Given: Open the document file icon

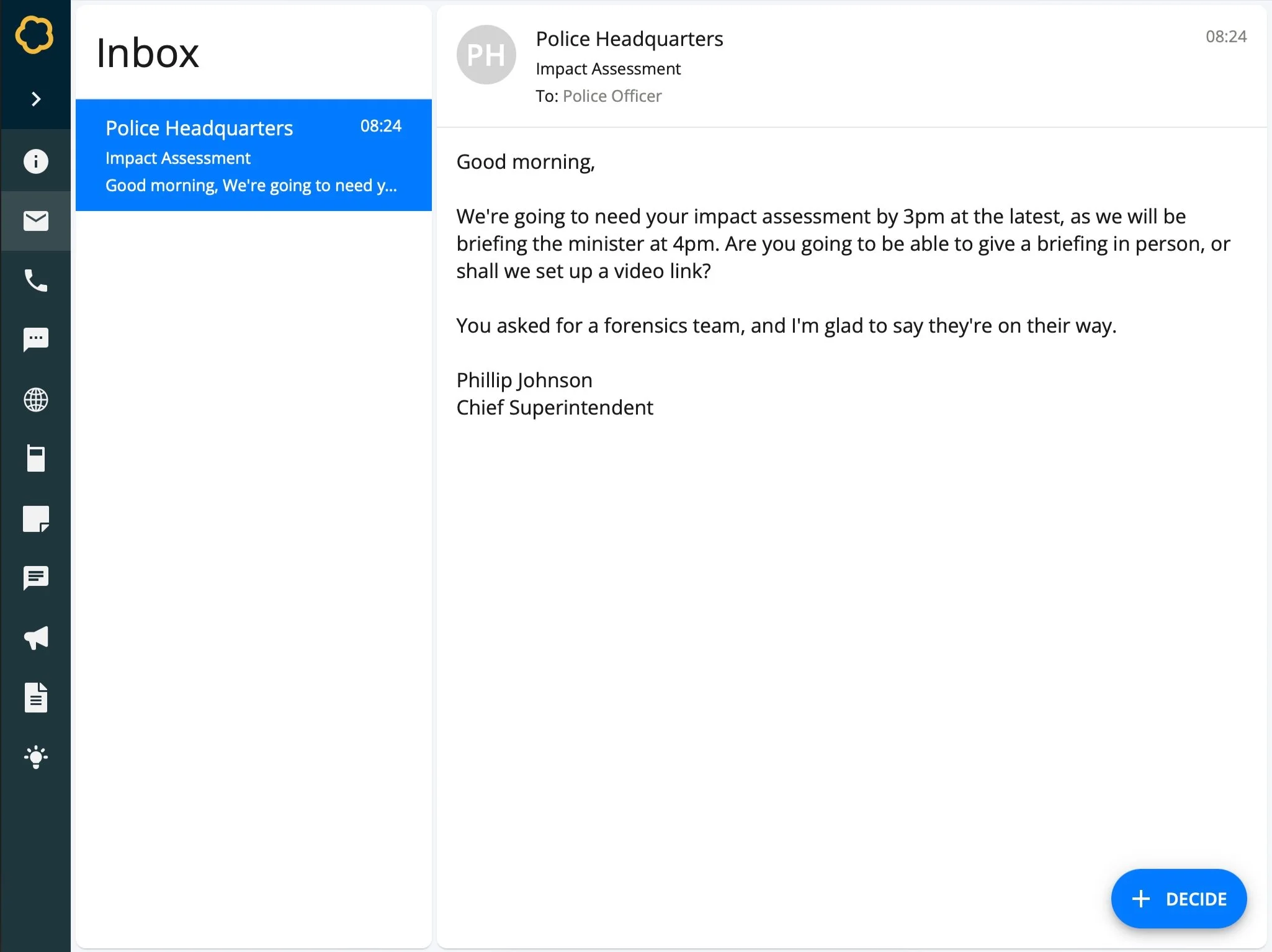Looking at the screenshot, I should (x=35, y=697).
